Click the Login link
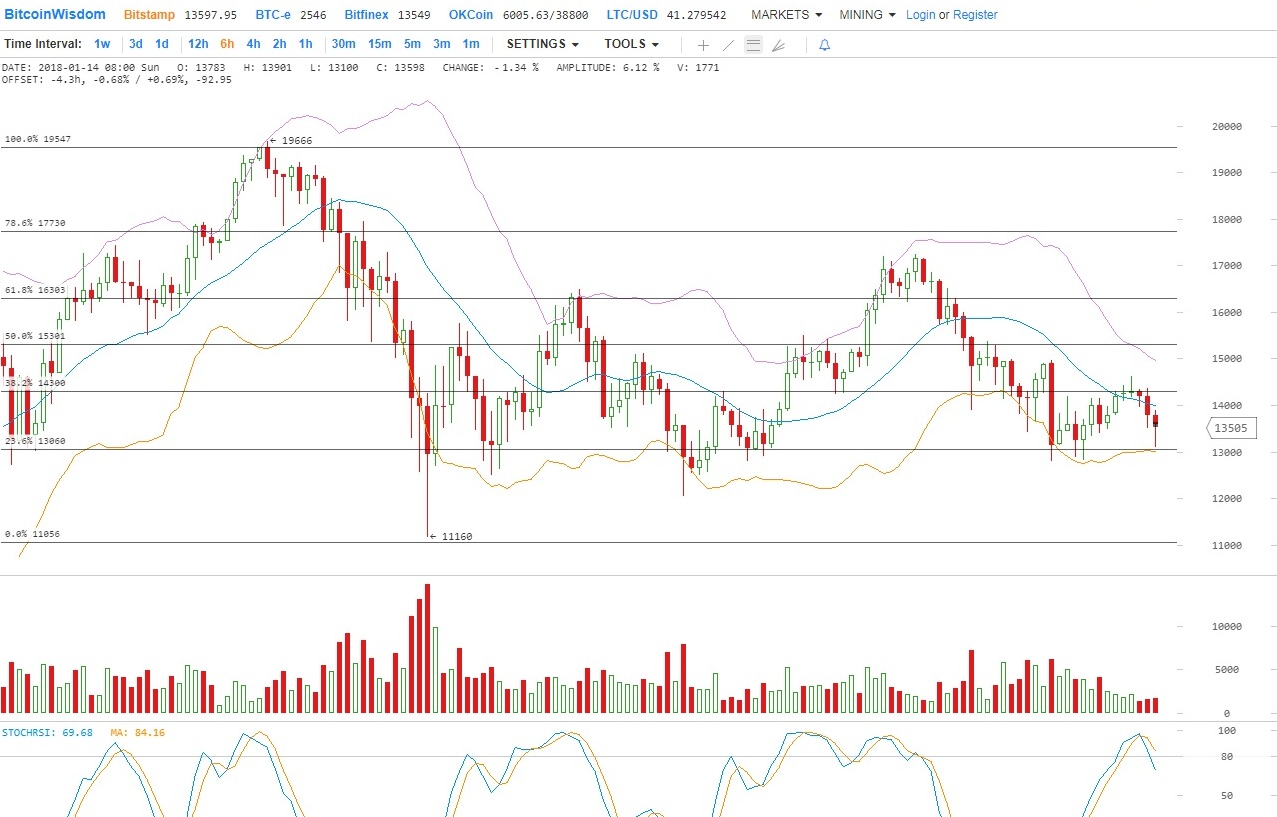 coord(920,15)
